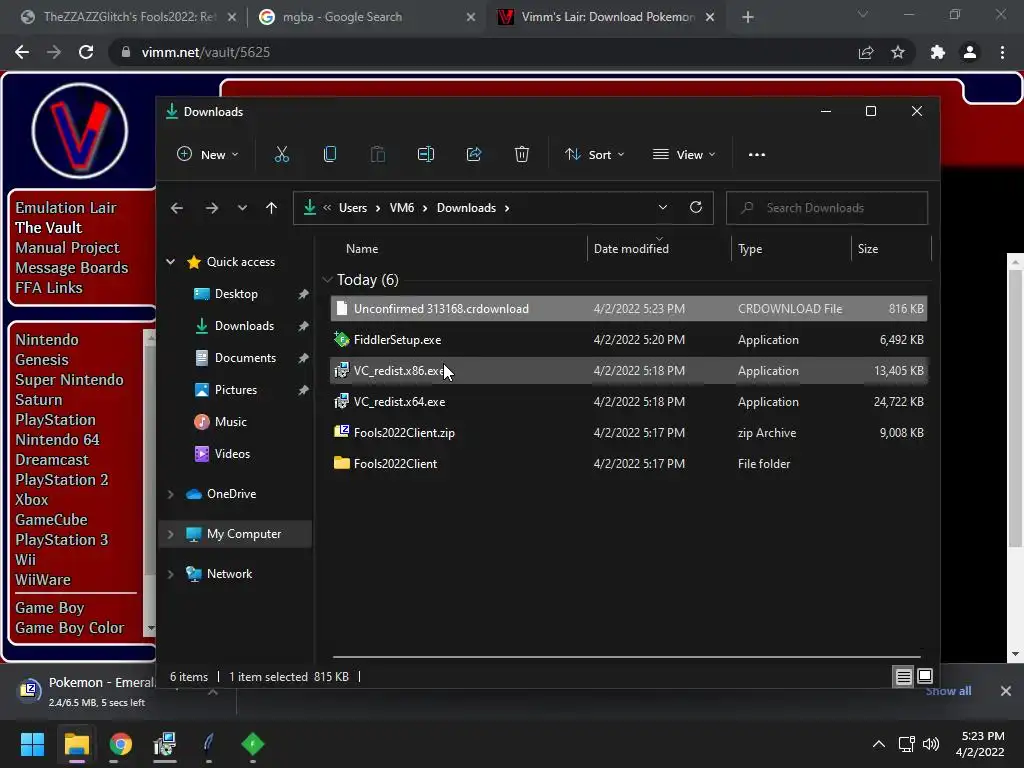Open the recent locations dropdown arrow
1024x768 pixels.
242,208
